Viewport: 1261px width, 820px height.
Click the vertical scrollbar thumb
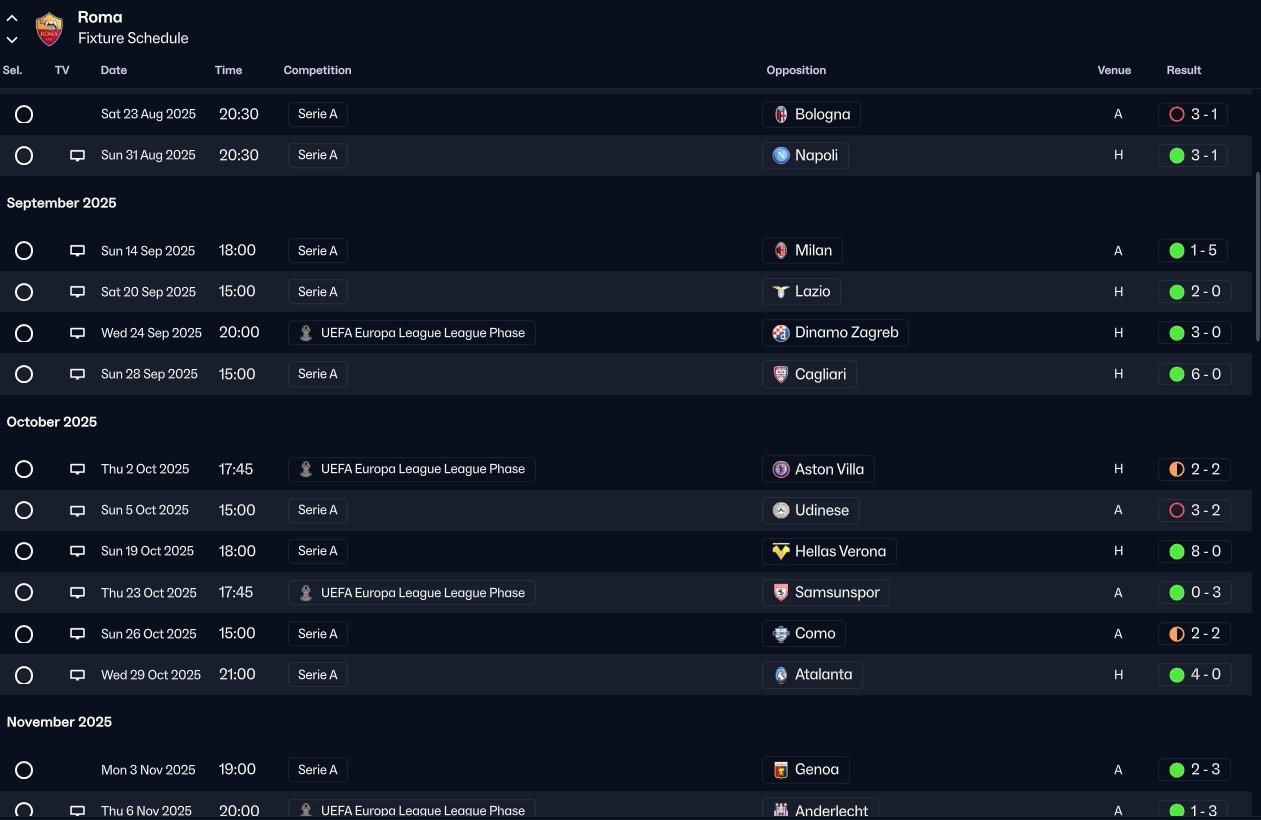tap(1257, 258)
